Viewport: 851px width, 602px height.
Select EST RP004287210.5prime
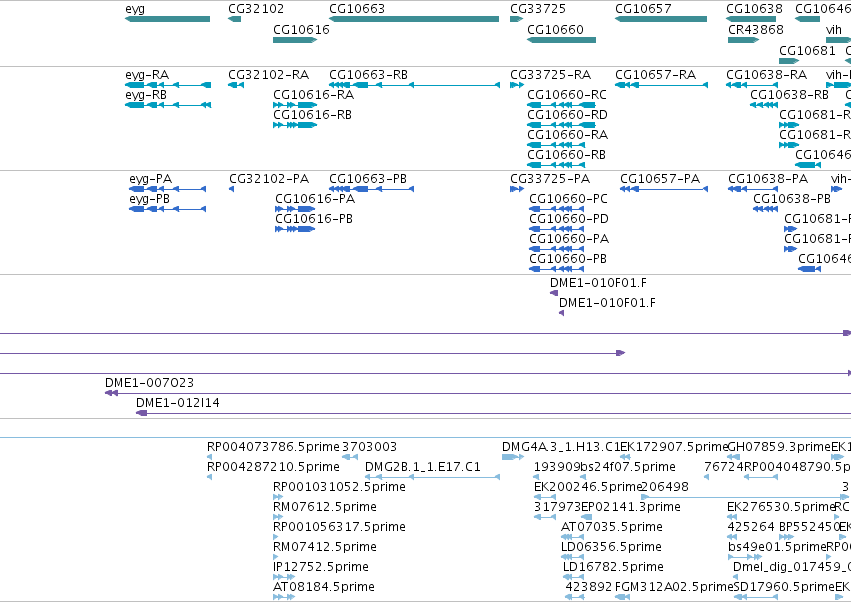[273, 467]
